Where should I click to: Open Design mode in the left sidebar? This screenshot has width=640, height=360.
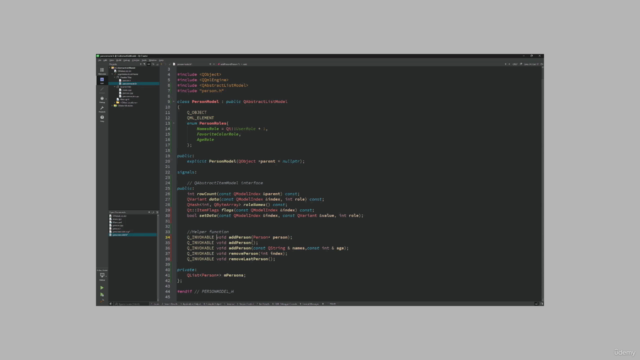point(102,90)
